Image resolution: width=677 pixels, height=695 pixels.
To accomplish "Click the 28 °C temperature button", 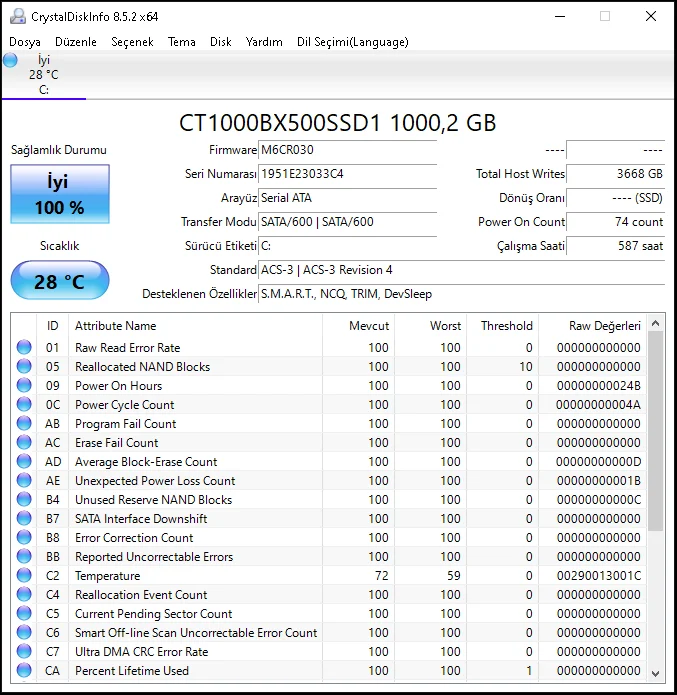I will pos(60,281).
